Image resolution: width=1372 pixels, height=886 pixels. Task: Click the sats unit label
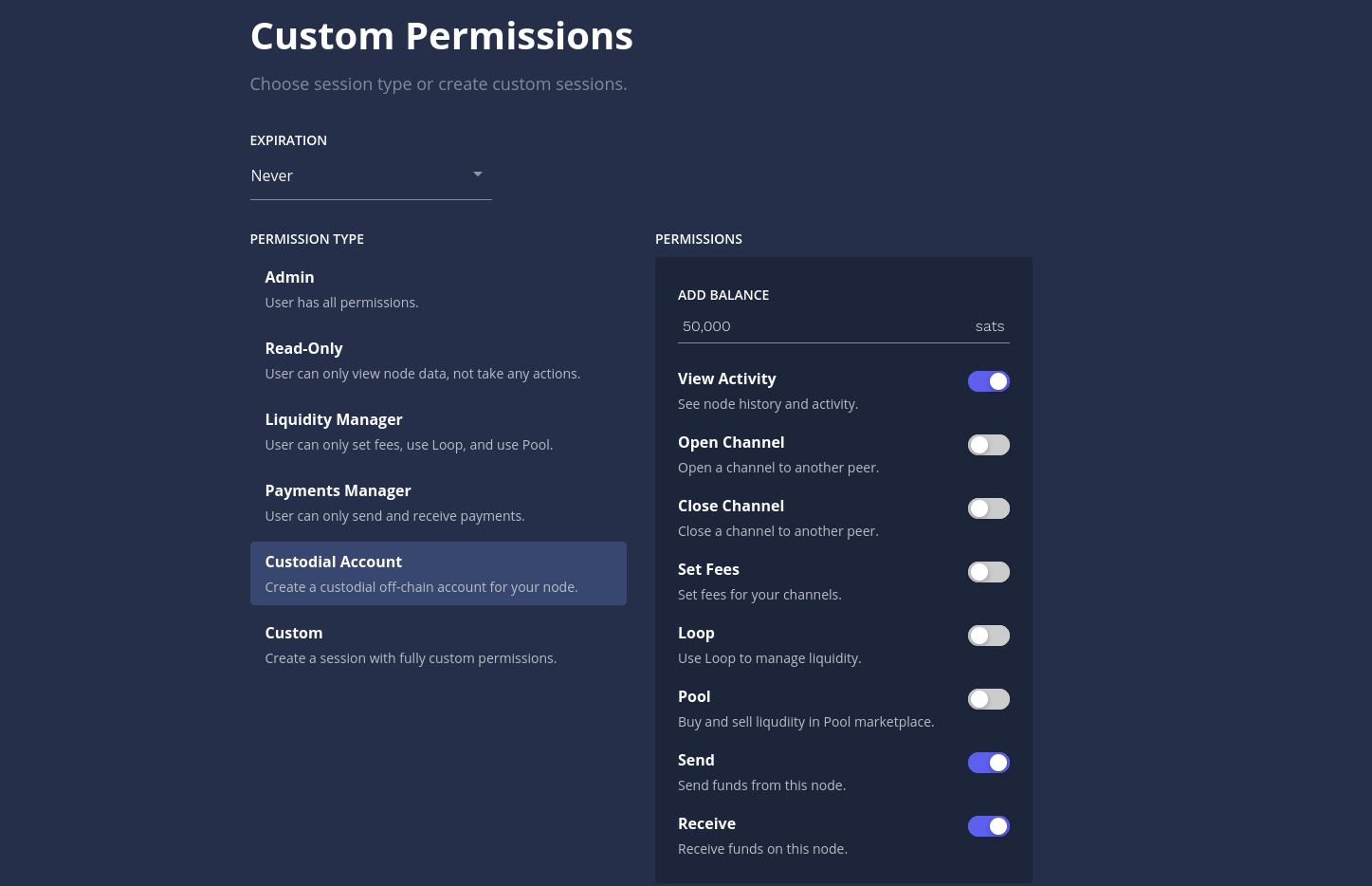point(989,326)
